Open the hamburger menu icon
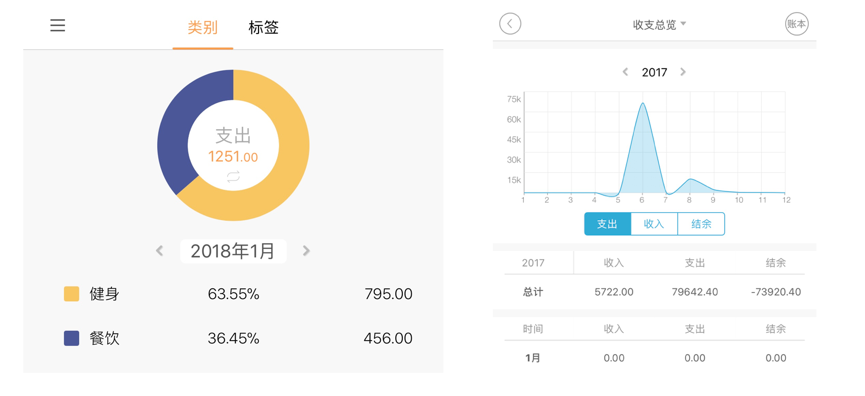The height and width of the screenshot is (396, 865). pyautogui.click(x=57, y=25)
